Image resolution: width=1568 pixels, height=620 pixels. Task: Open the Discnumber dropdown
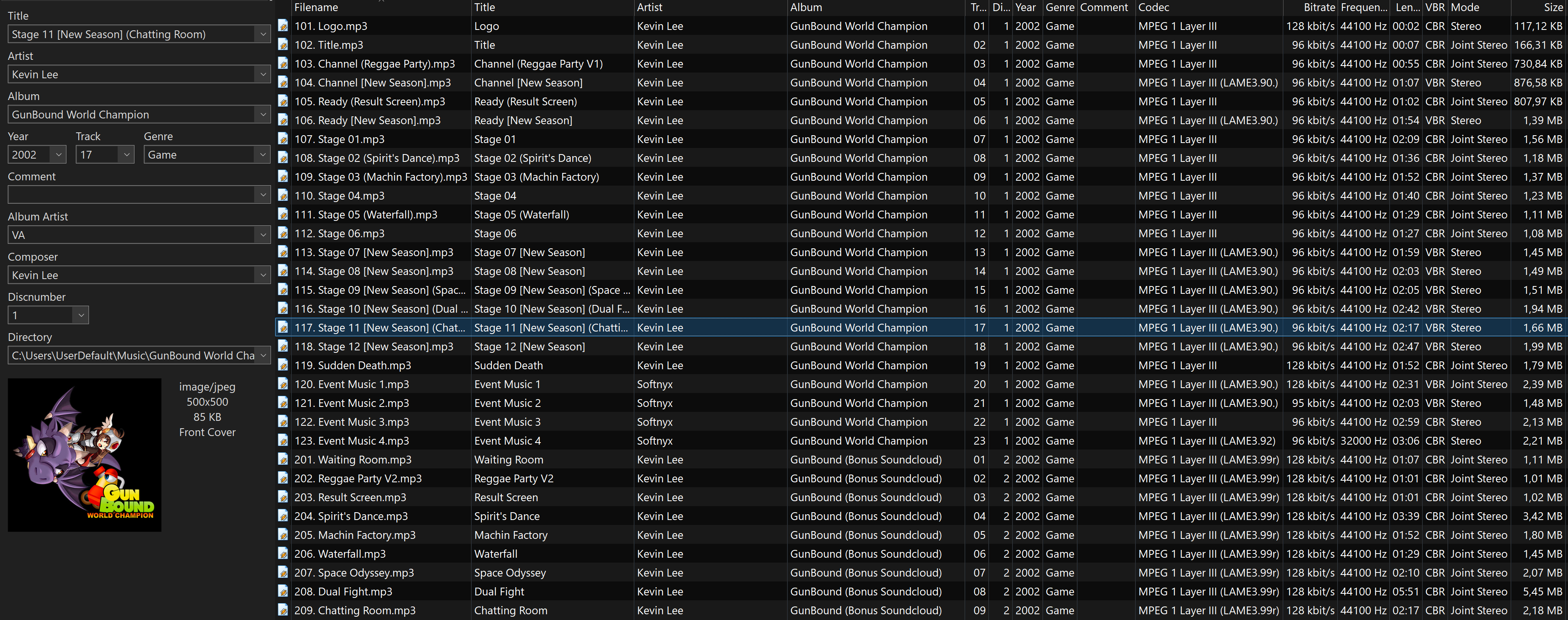point(81,315)
